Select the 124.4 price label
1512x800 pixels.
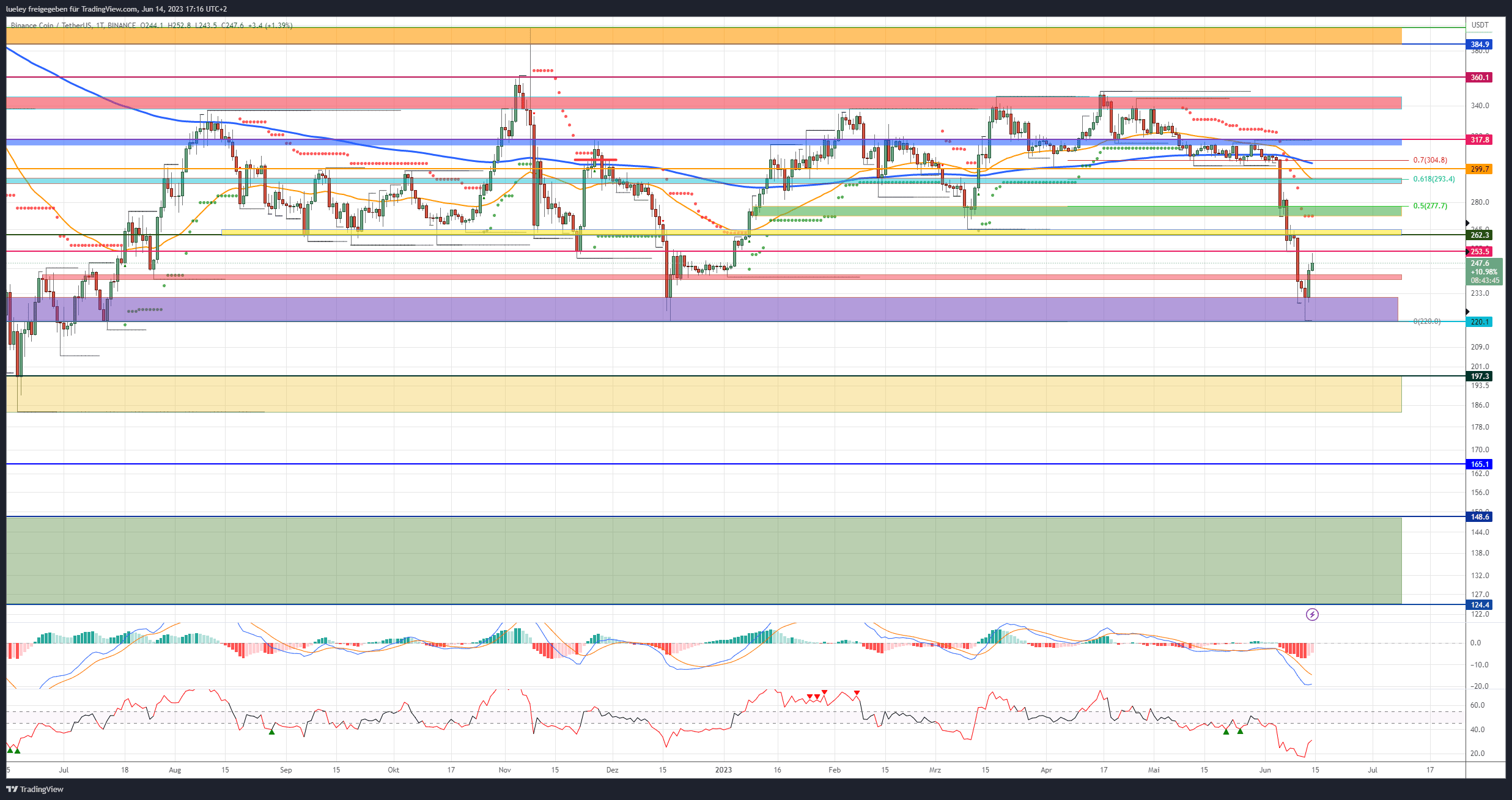pyautogui.click(x=1480, y=605)
